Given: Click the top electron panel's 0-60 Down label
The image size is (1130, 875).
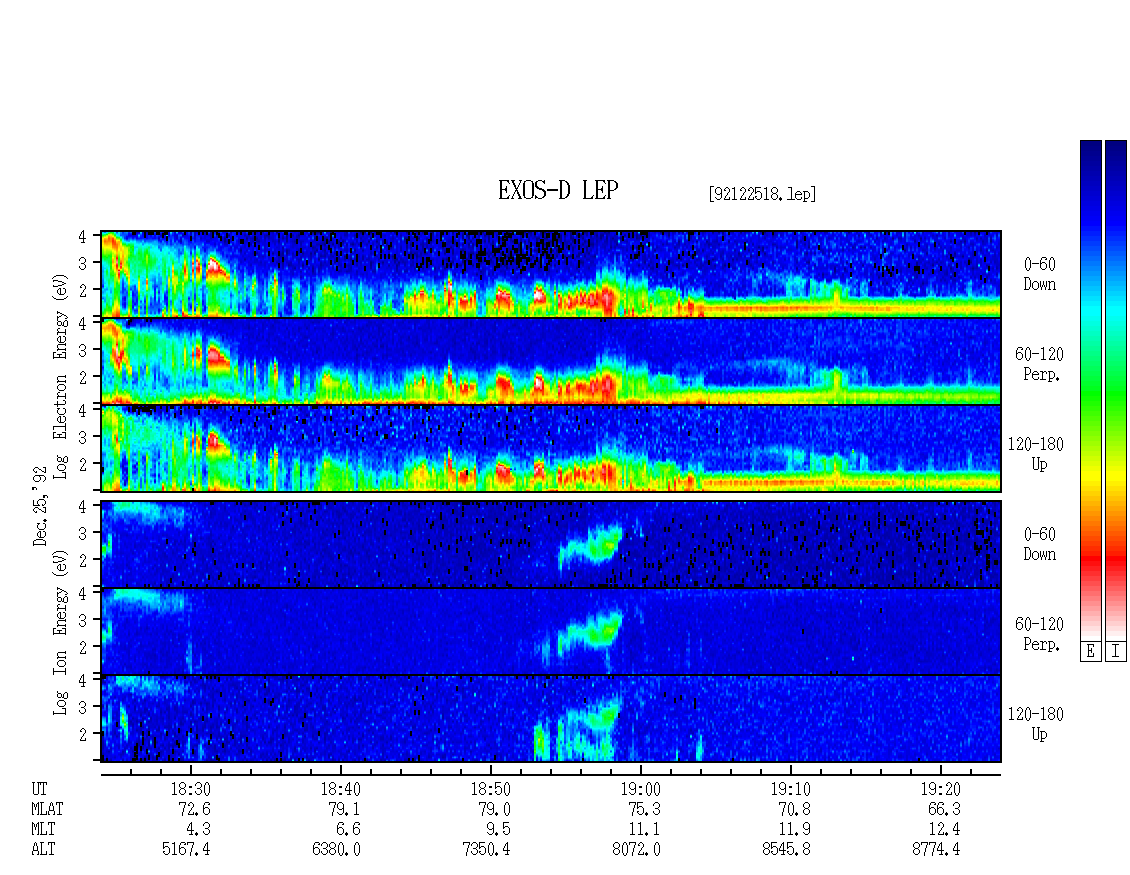Looking at the screenshot, I should 1040,275.
